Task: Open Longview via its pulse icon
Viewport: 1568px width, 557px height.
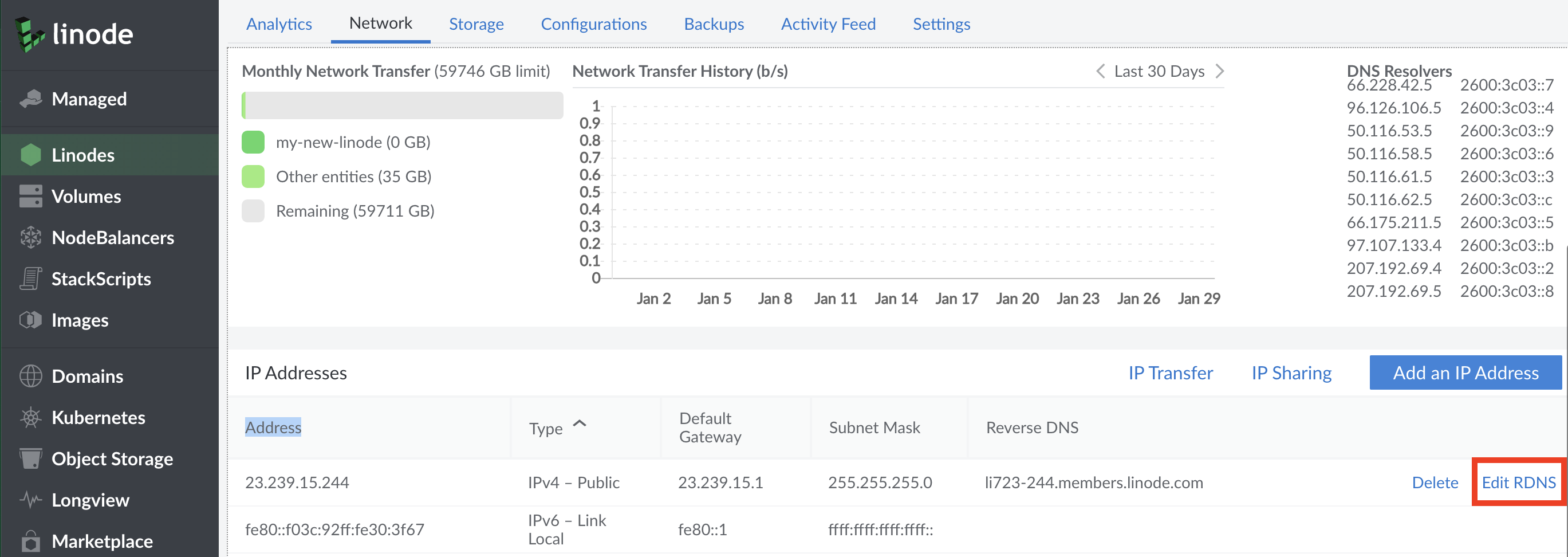Action: point(30,500)
